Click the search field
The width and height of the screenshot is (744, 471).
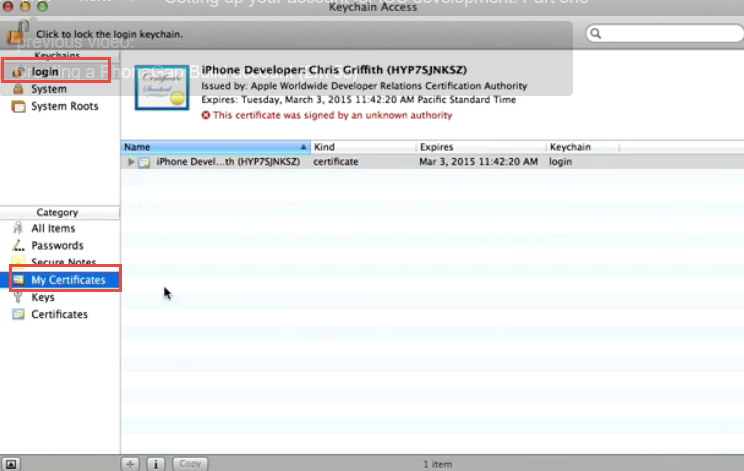(664, 34)
